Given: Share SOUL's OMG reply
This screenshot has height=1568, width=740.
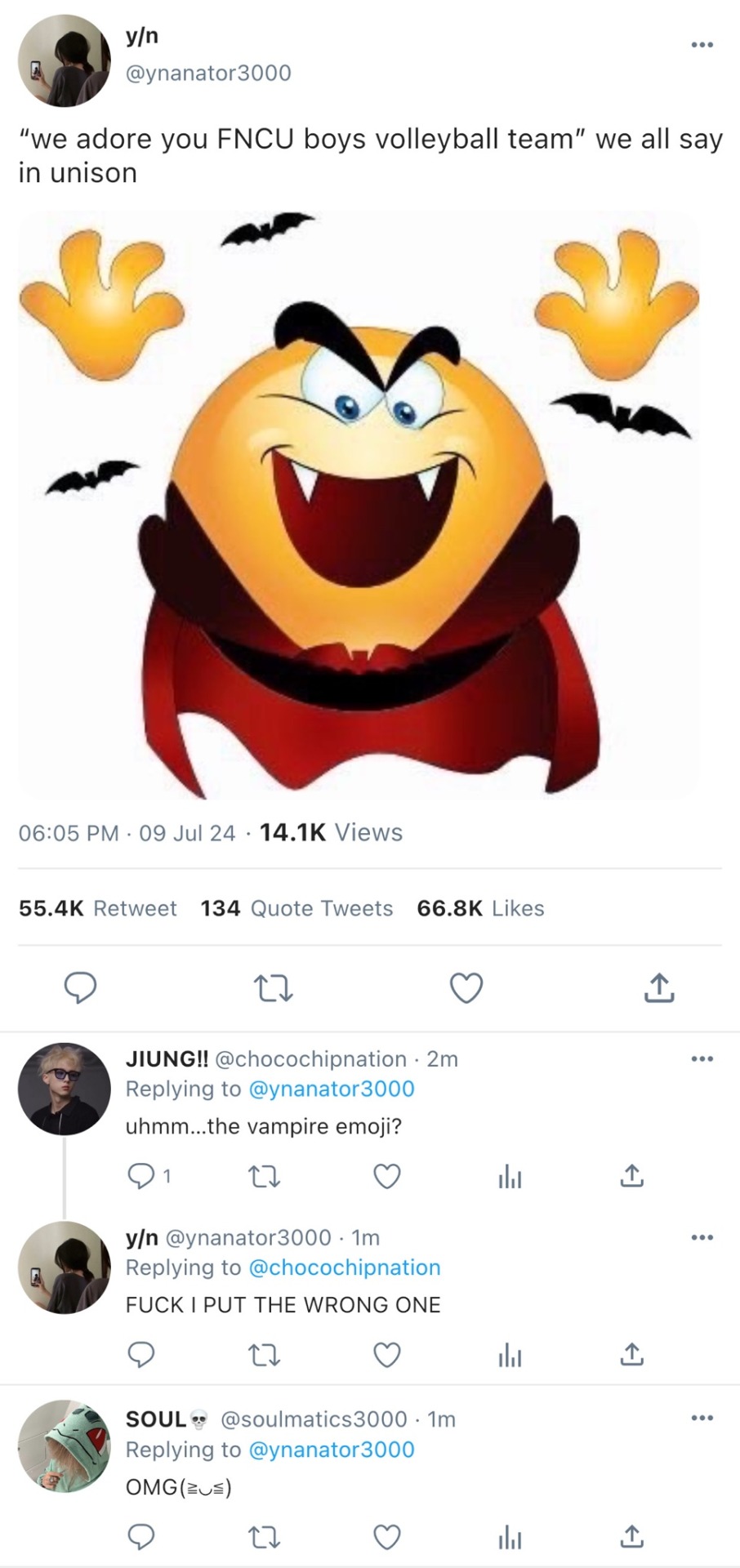Looking at the screenshot, I should click(x=631, y=1538).
